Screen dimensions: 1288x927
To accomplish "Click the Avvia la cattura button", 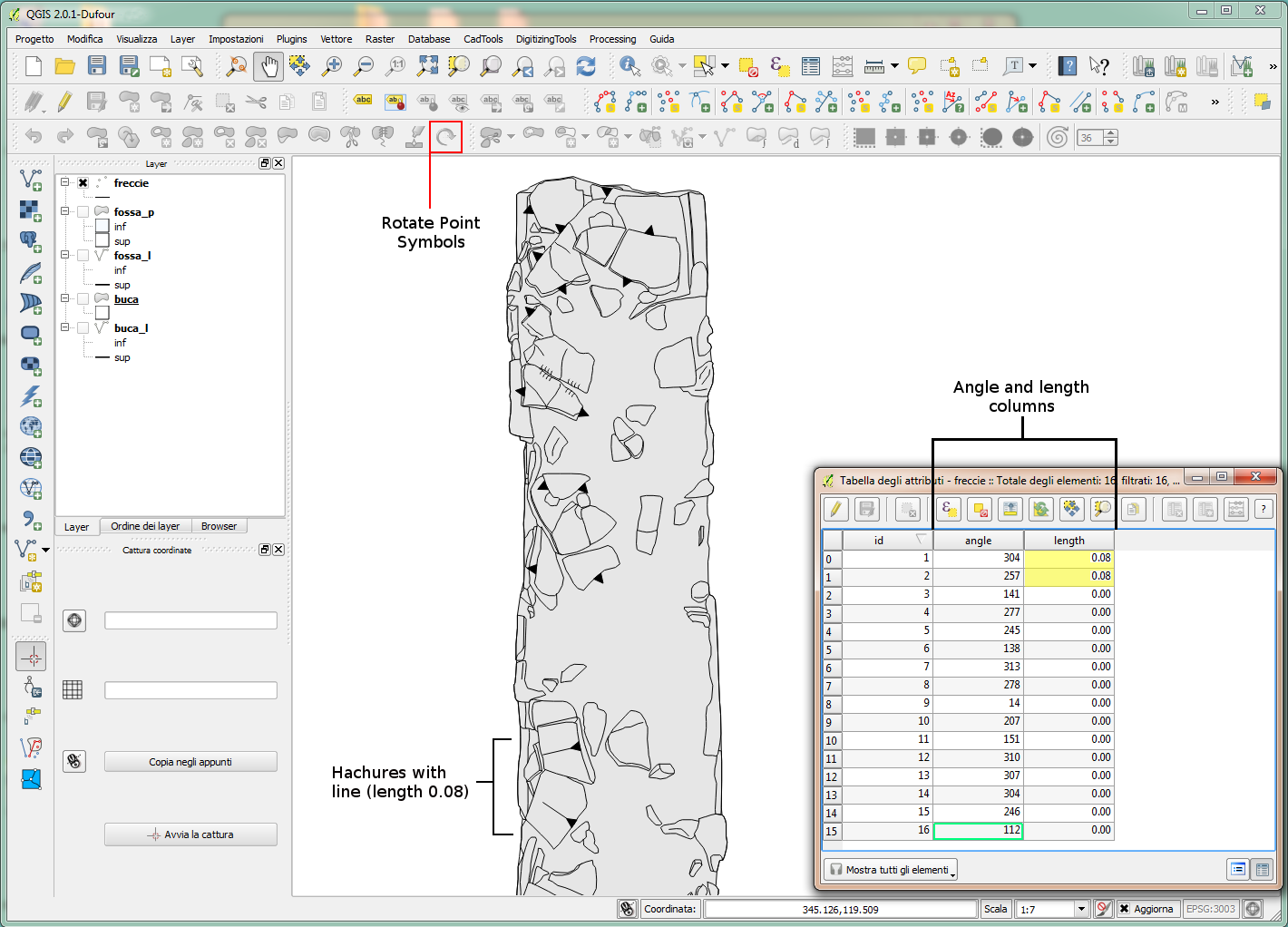I will click(x=190, y=834).
